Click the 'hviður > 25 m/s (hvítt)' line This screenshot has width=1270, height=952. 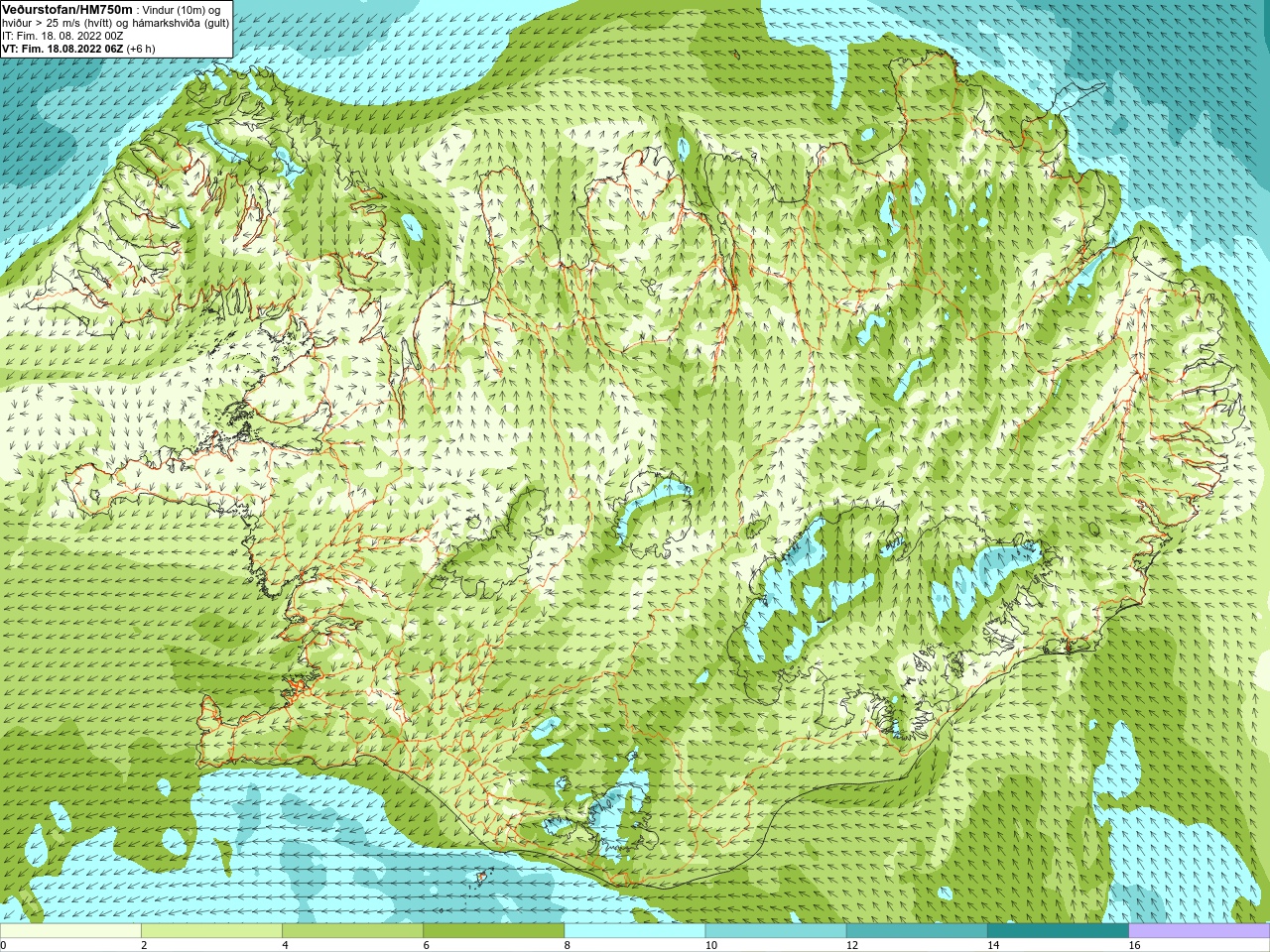116,22
